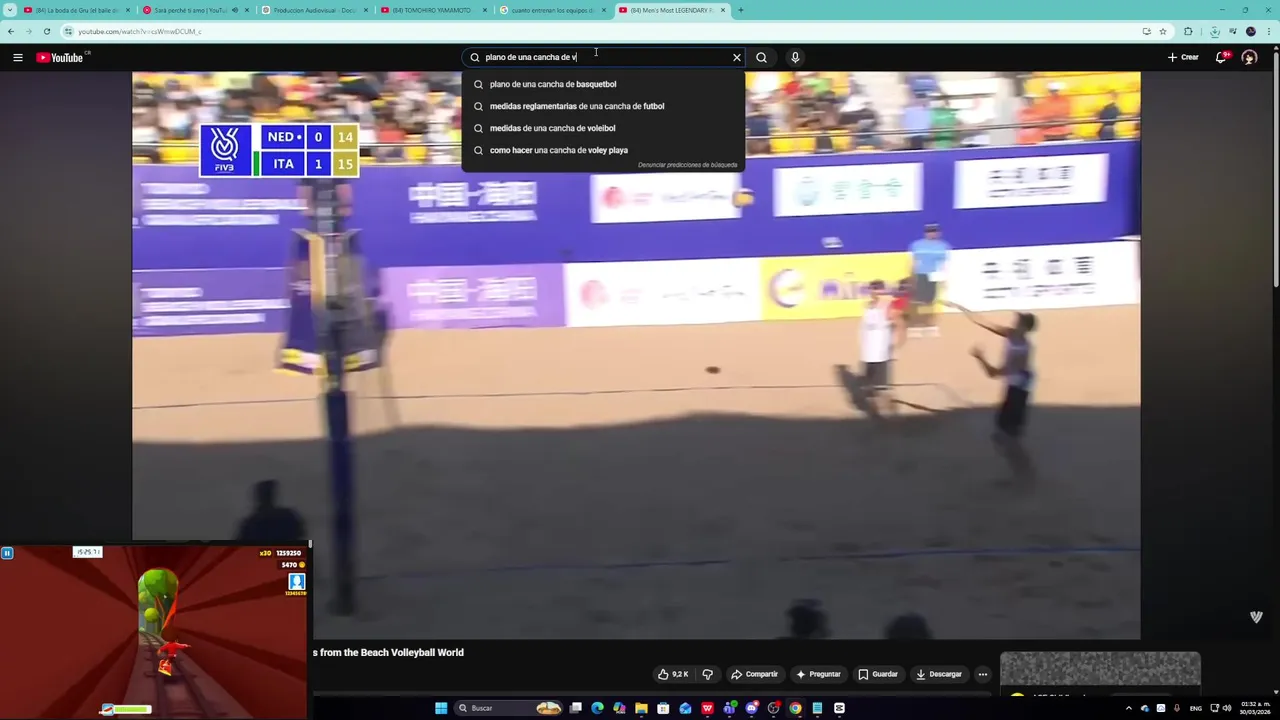Switch ENG input language indicator
This screenshot has width=1280, height=720.
[x=1196, y=708]
